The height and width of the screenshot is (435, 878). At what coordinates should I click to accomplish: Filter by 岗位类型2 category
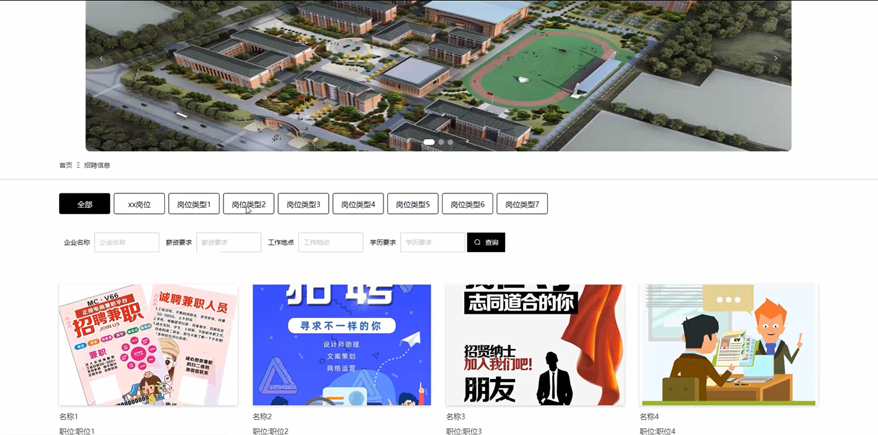(249, 204)
